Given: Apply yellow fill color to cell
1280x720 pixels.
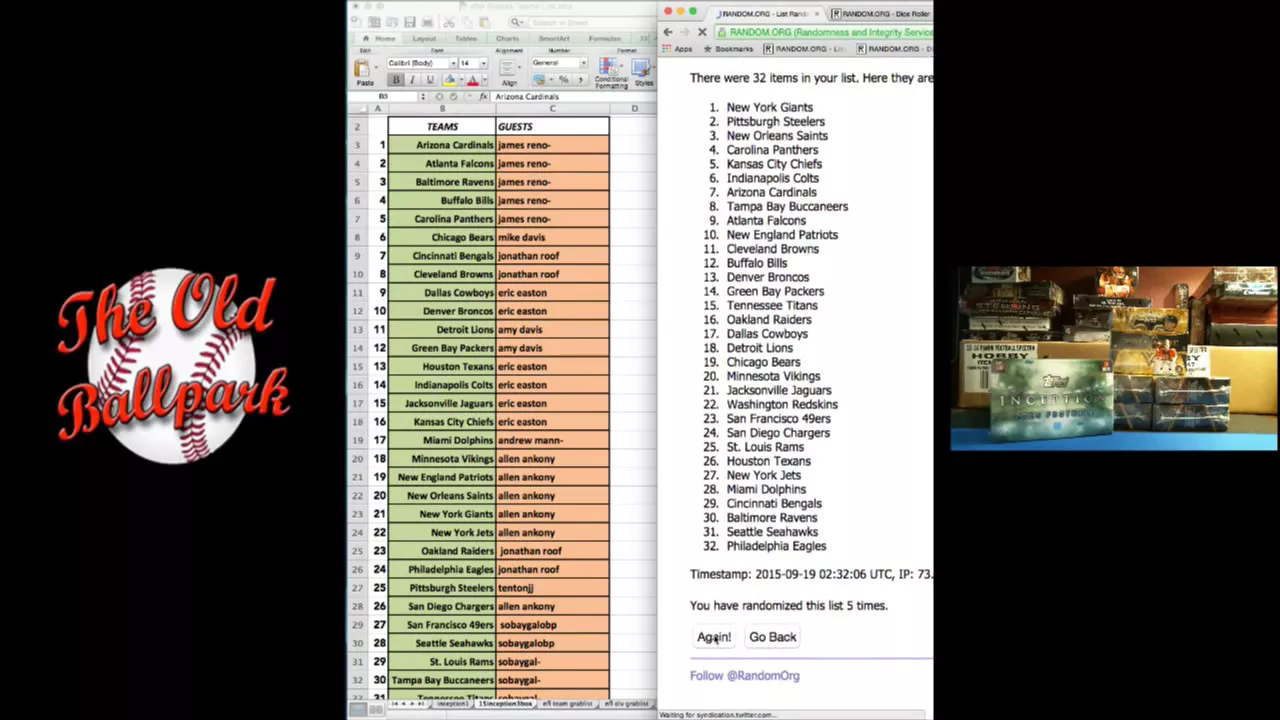Looking at the screenshot, I should pyautogui.click(x=450, y=79).
